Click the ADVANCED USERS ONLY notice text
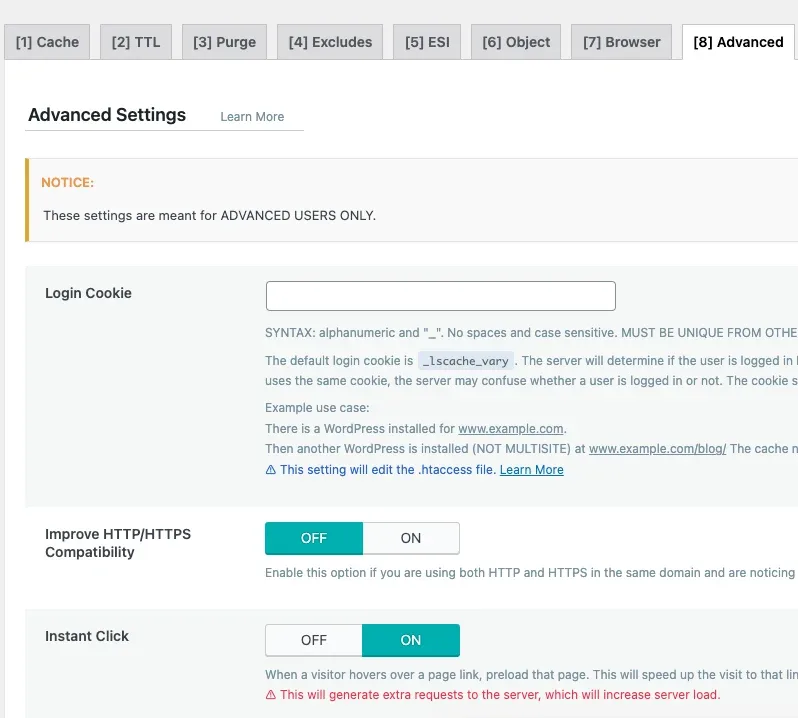Image resolution: width=798 pixels, height=718 pixels. point(209,216)
